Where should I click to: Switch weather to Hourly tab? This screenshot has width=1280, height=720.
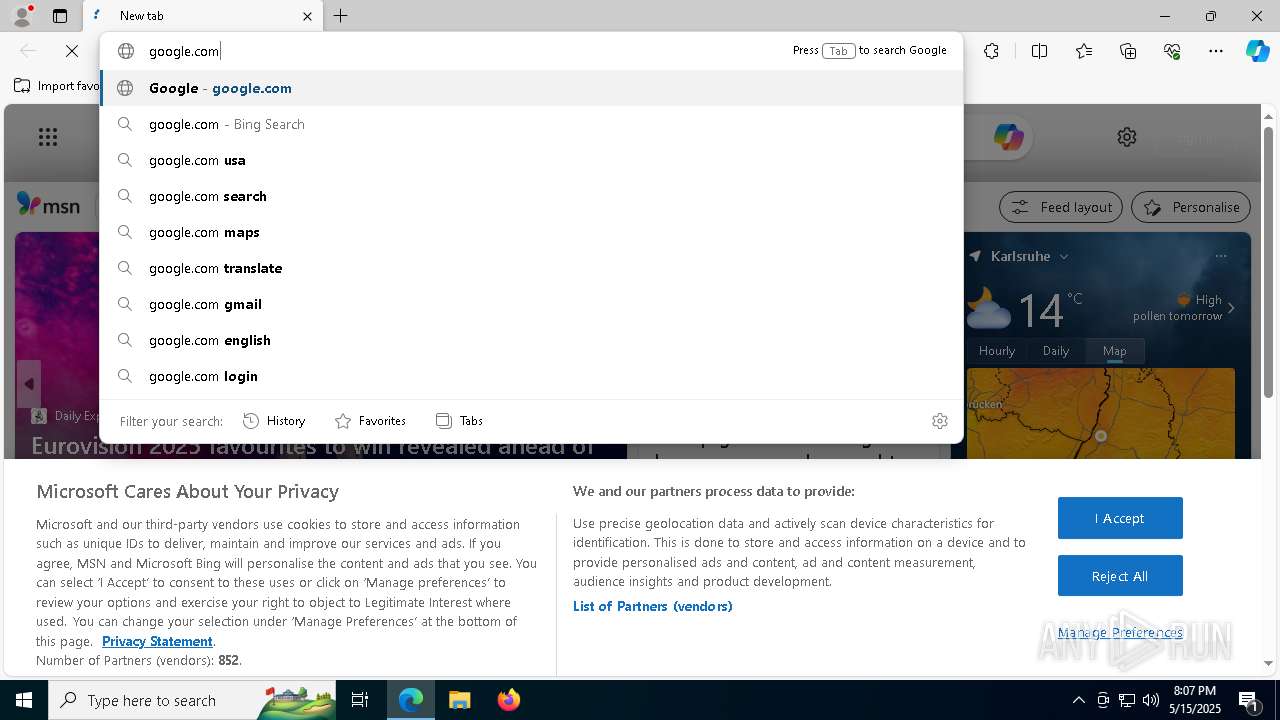[x=997, y=351]
